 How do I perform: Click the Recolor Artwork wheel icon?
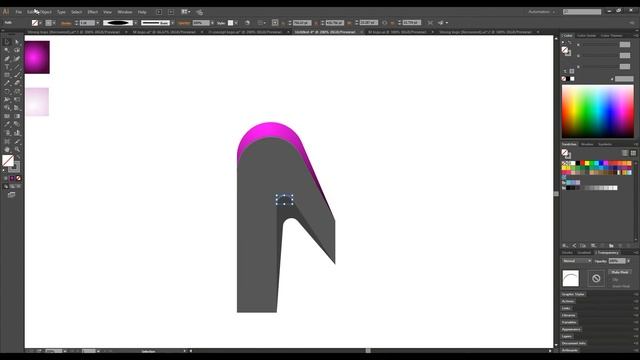pos(247,23)
